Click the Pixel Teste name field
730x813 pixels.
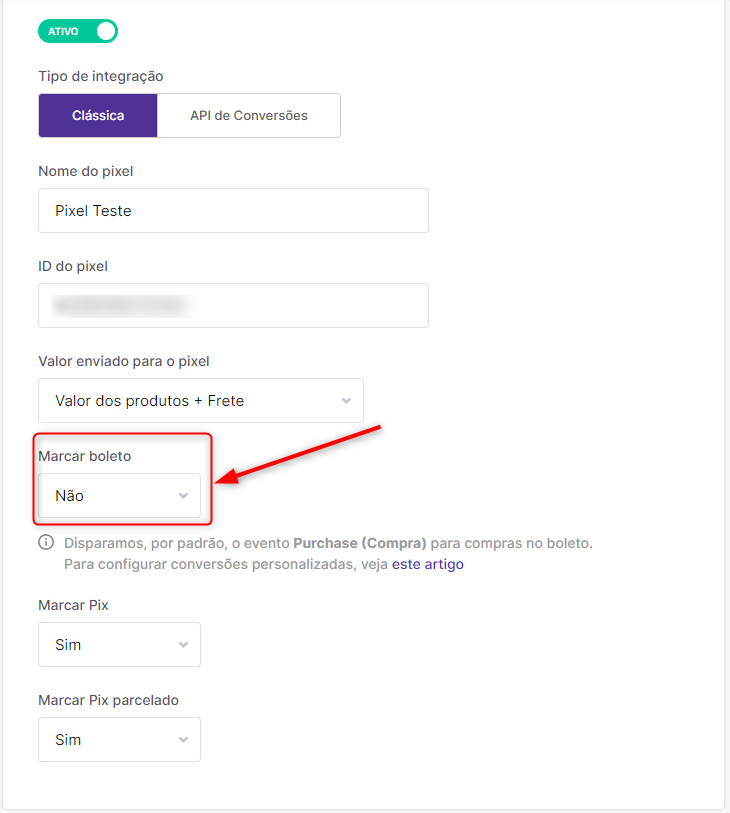(233, 211)
